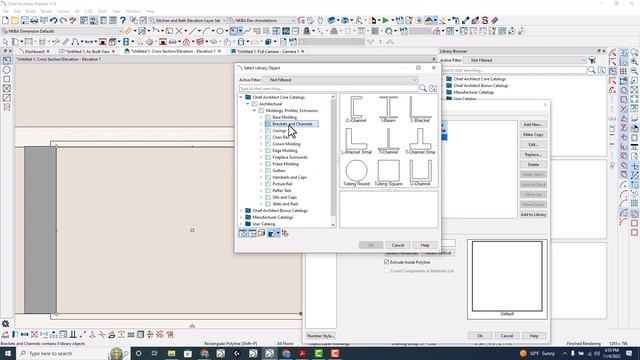Click the red S toolbar icon
Viewport: 640px width, 360px height.
(485, 20)
